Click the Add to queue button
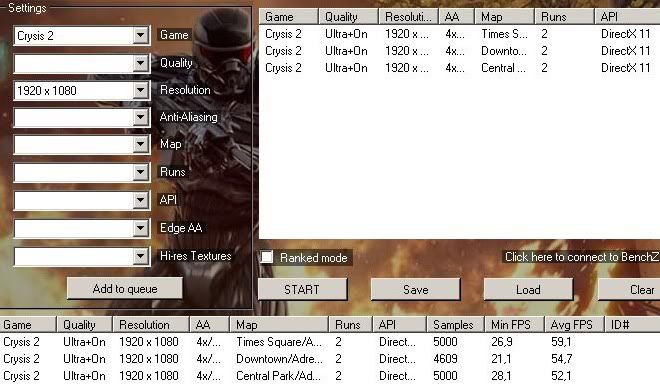Image resolution: width=660 pixels, height=389 pixels. [x=125, y=289]
